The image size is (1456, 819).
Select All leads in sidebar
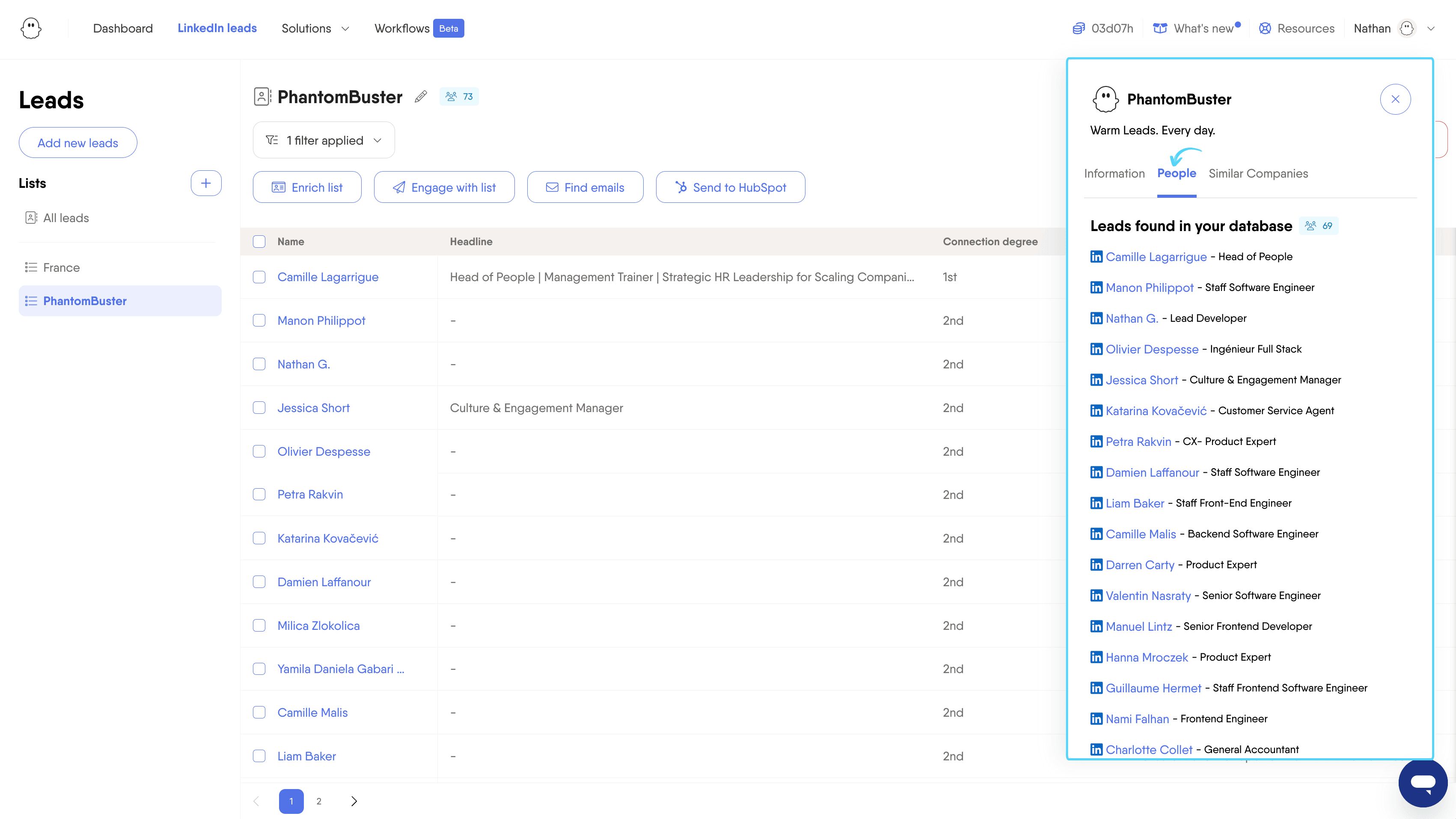click(x=66, y=218)
